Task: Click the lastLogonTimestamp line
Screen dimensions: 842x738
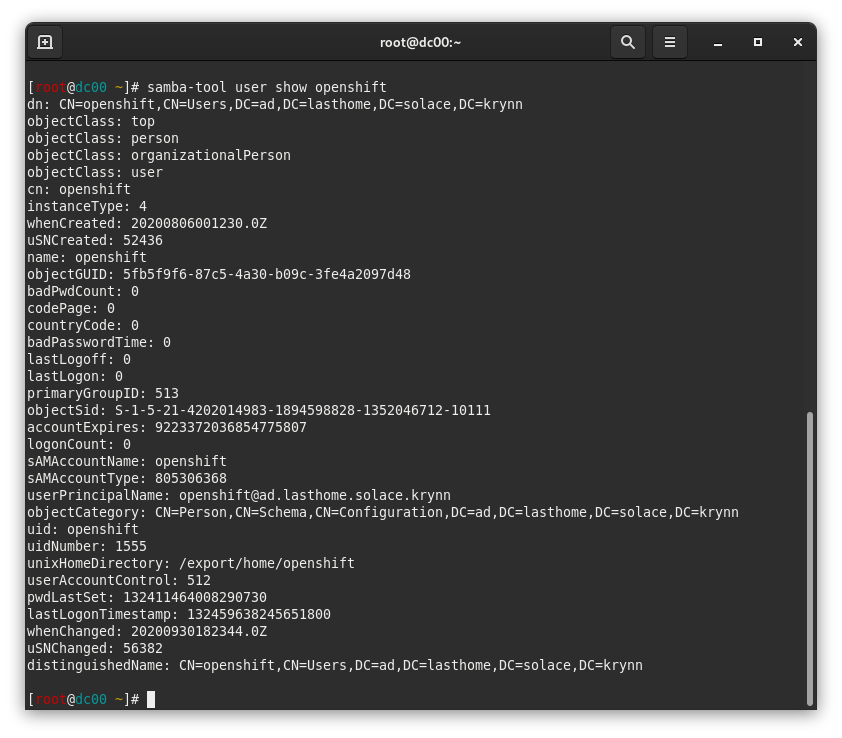Action: coord(178,614)
